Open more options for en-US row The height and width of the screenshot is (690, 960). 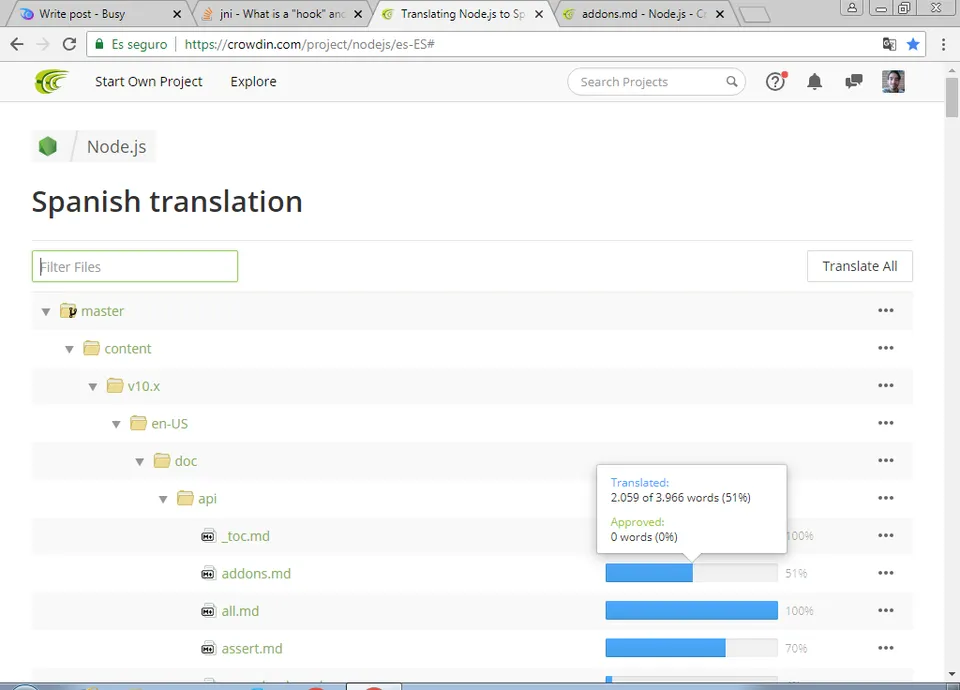pyautogui.click(x=885, y=423)
